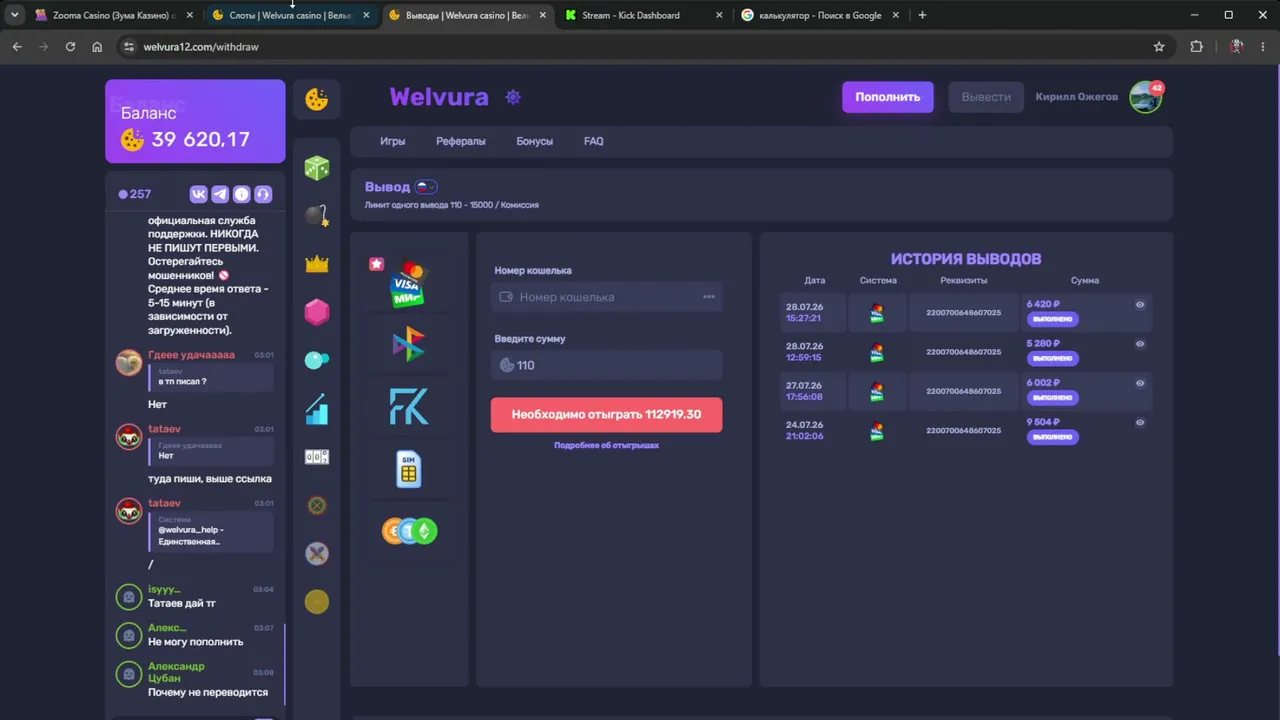Reload the page in the browser
The width and height of the screenshot is (1280, 720).
pyautogui.click(x=70, y=46)
